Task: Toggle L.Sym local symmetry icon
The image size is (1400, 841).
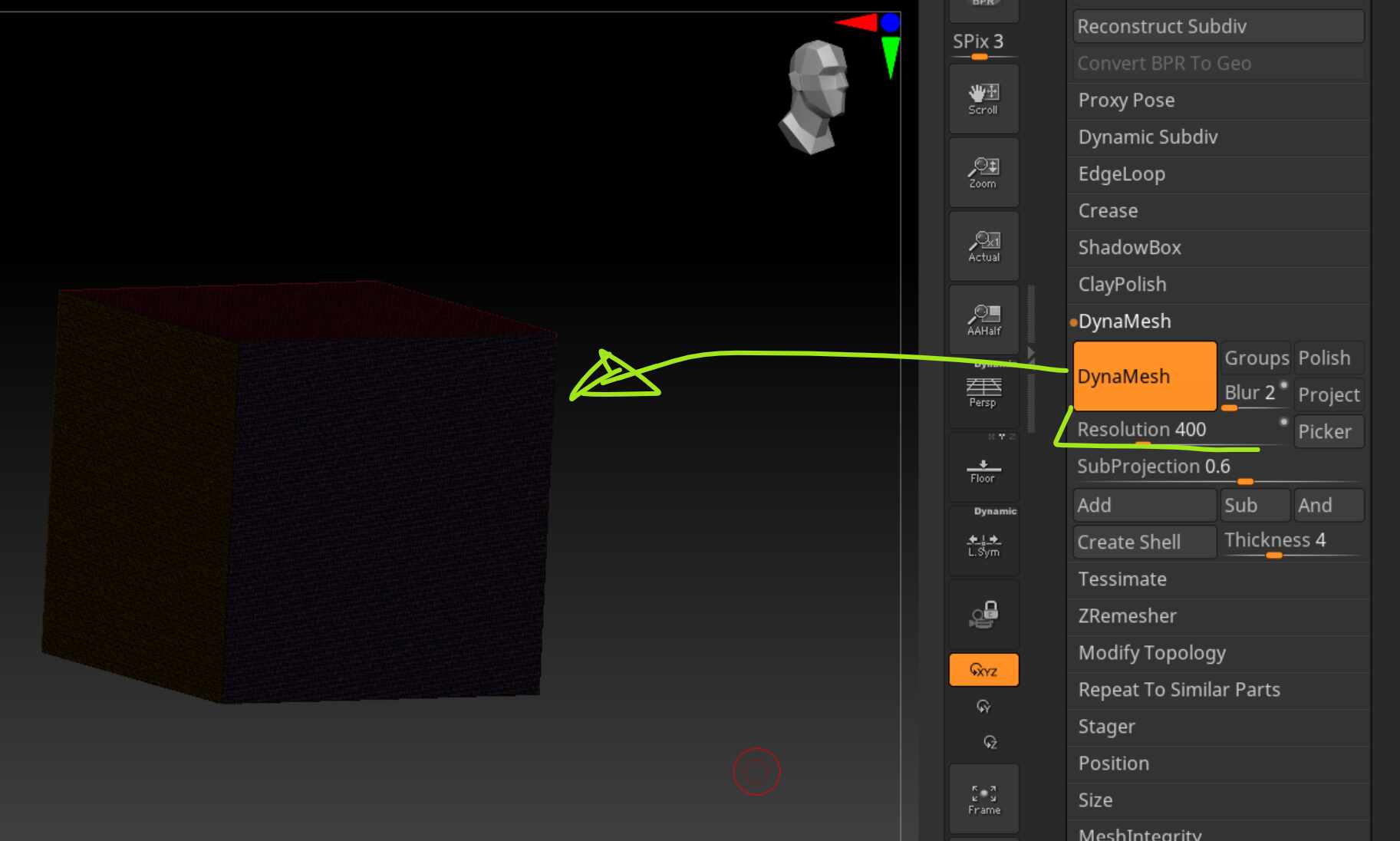Action: [x=983, y=541]
